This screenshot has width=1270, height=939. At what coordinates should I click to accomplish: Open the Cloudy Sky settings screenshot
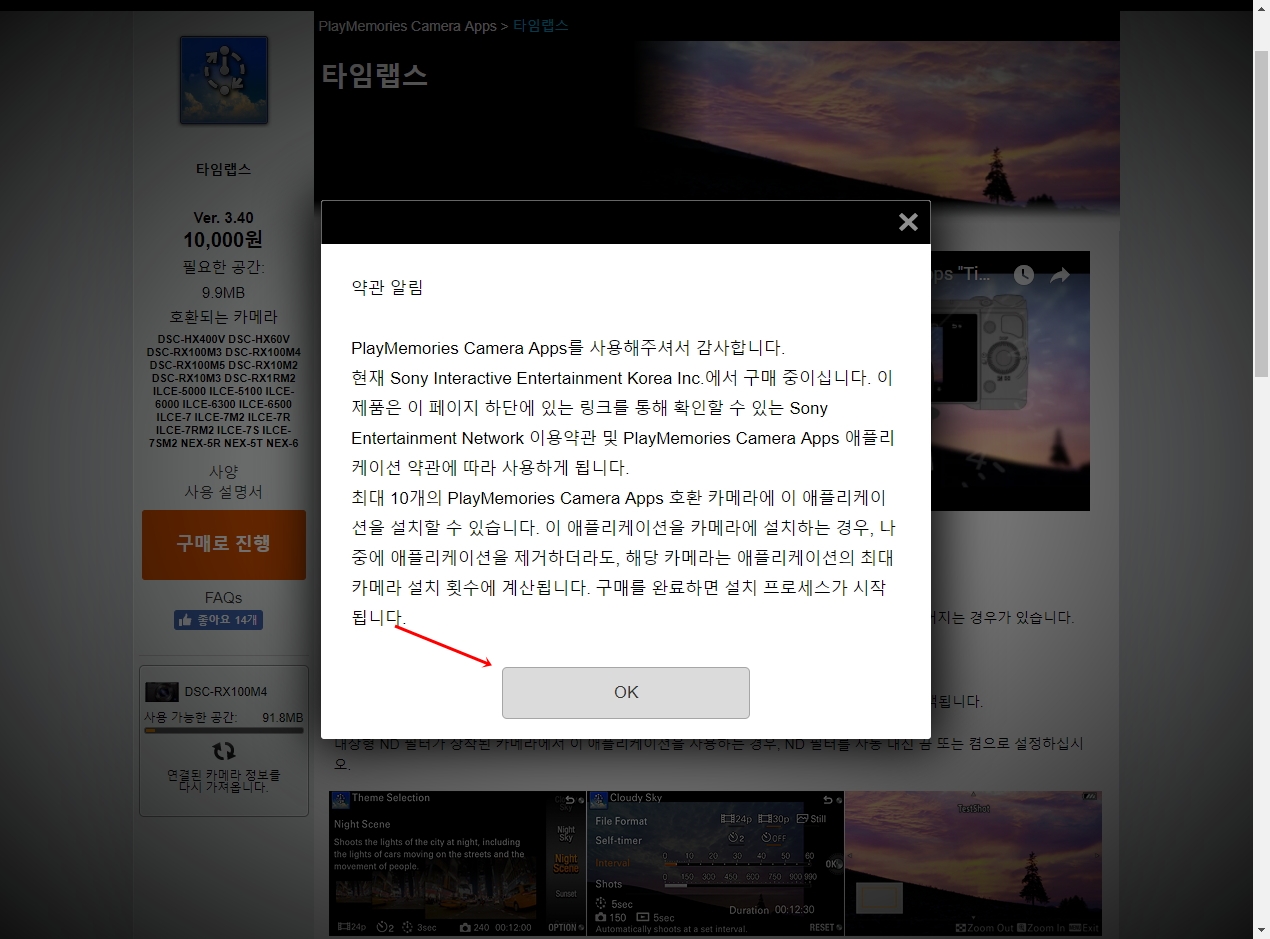pos(716,863)
